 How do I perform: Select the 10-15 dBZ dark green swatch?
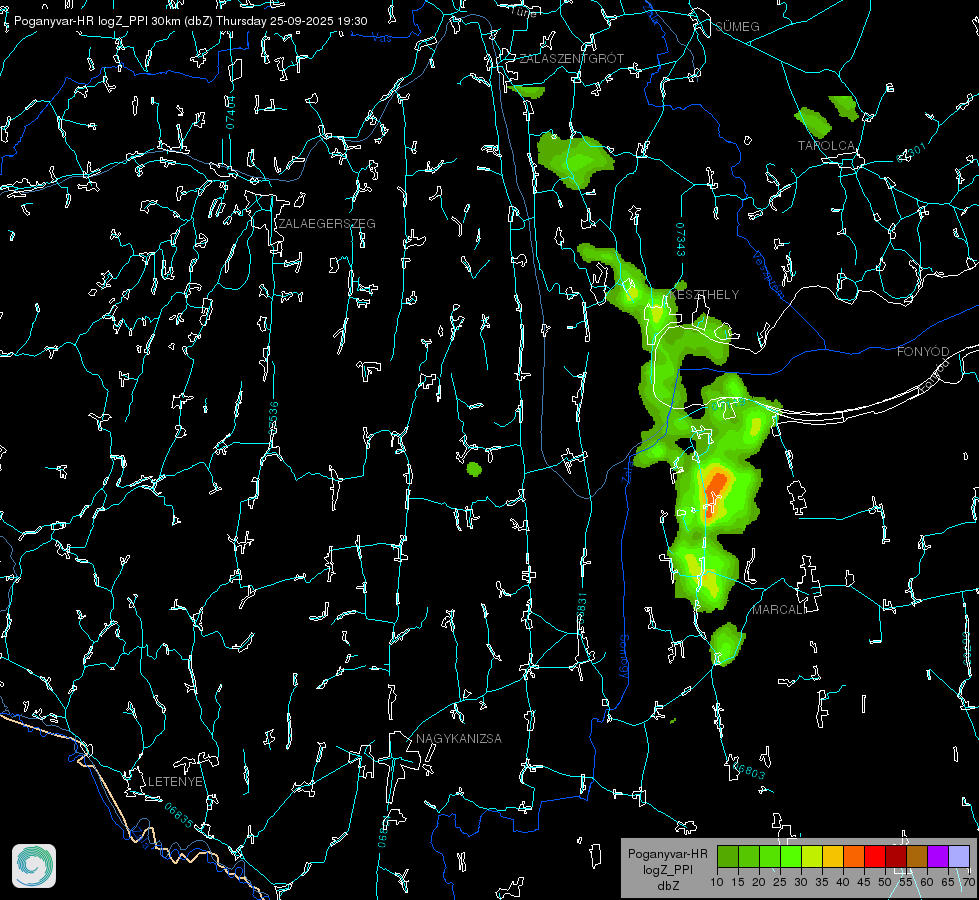[x=728, y=856]
